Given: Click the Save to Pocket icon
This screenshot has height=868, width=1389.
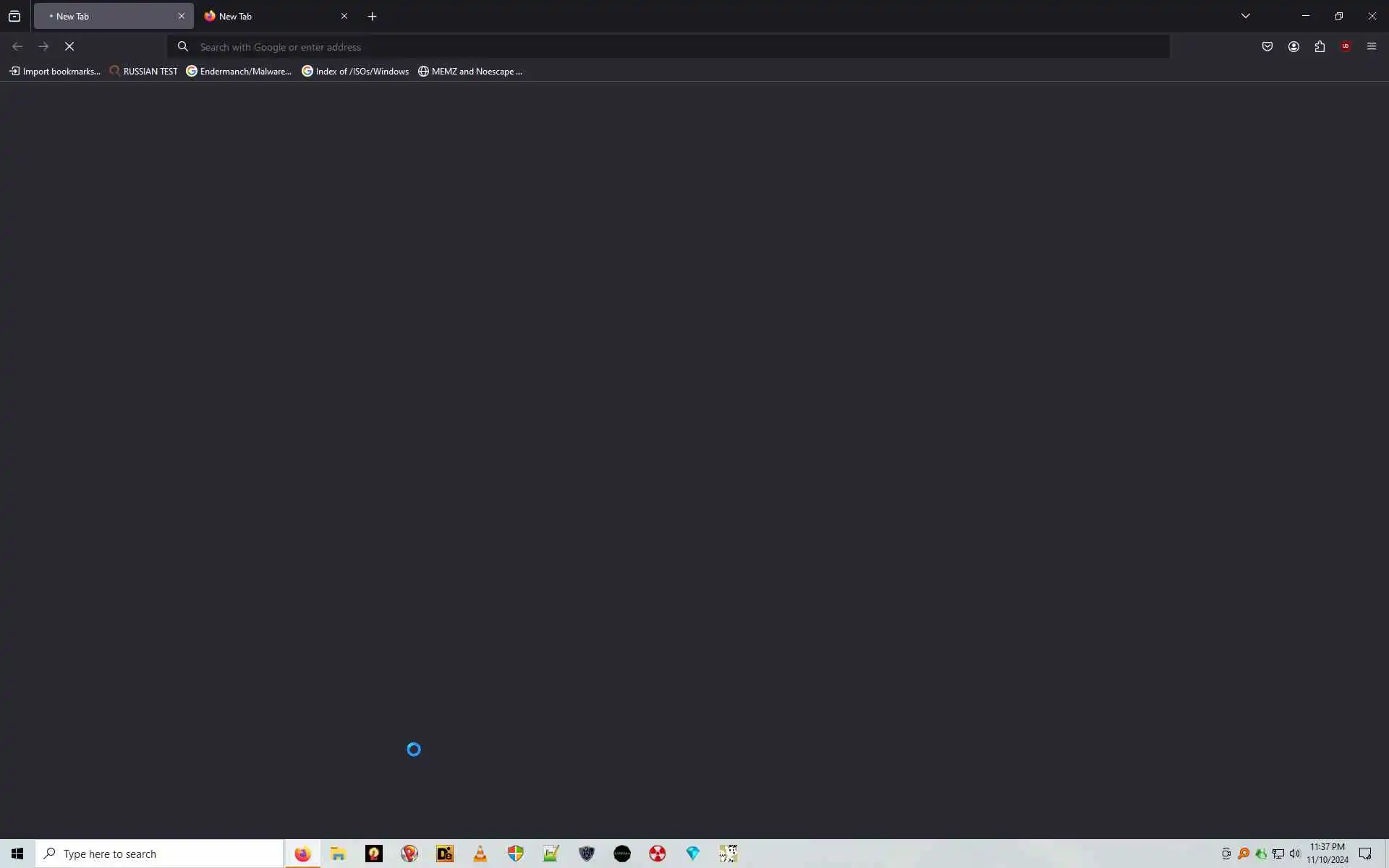Looking at the screenshot, I should [1267, 46].
